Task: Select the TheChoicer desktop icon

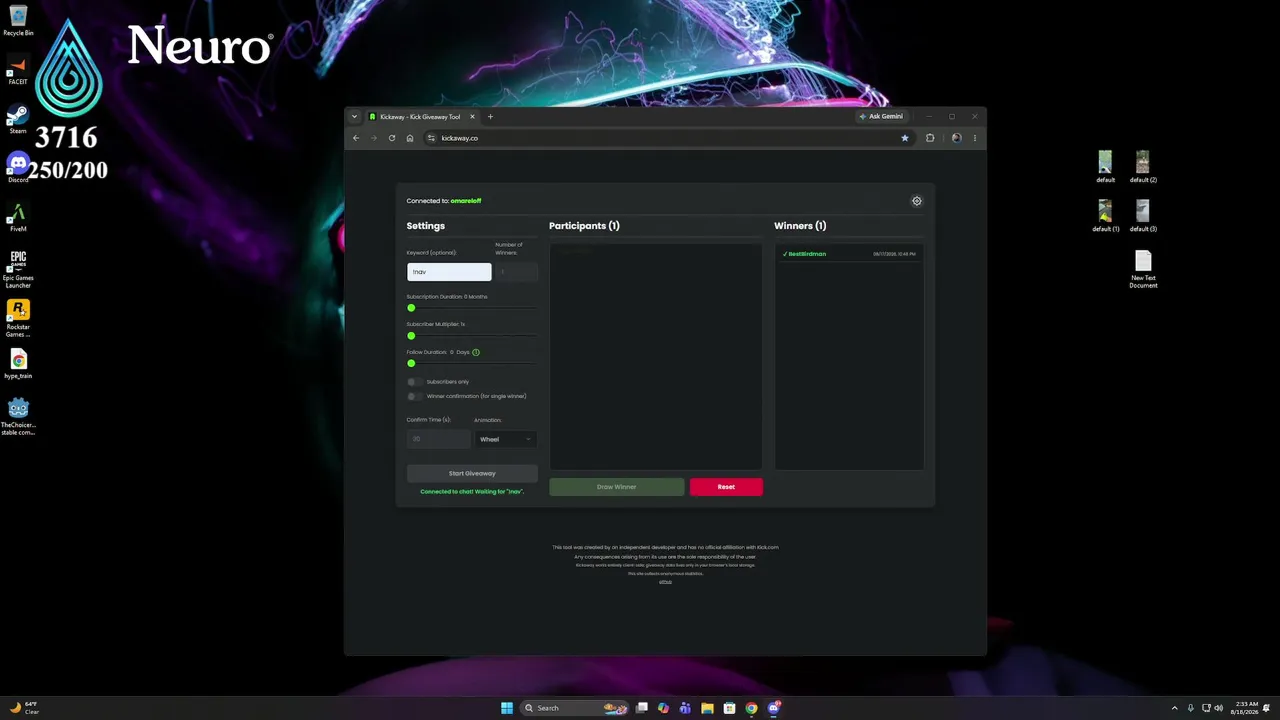Action: pyautogui.click(x=18, y=416)
